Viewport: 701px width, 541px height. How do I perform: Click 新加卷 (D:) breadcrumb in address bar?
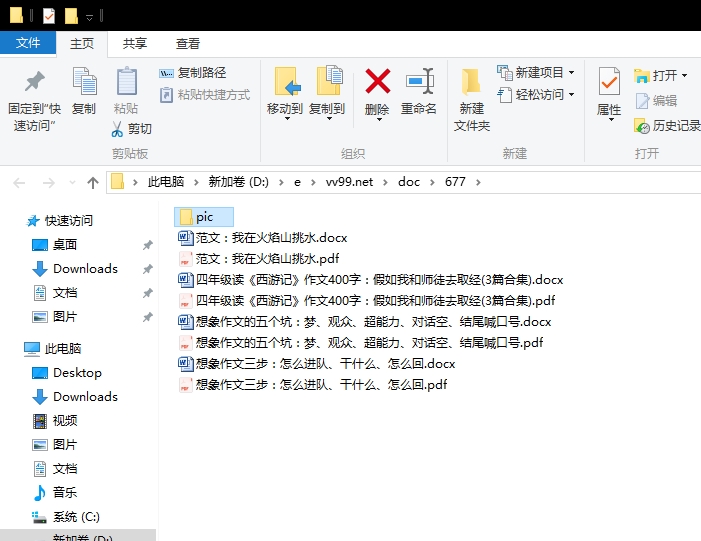point(238,182)
